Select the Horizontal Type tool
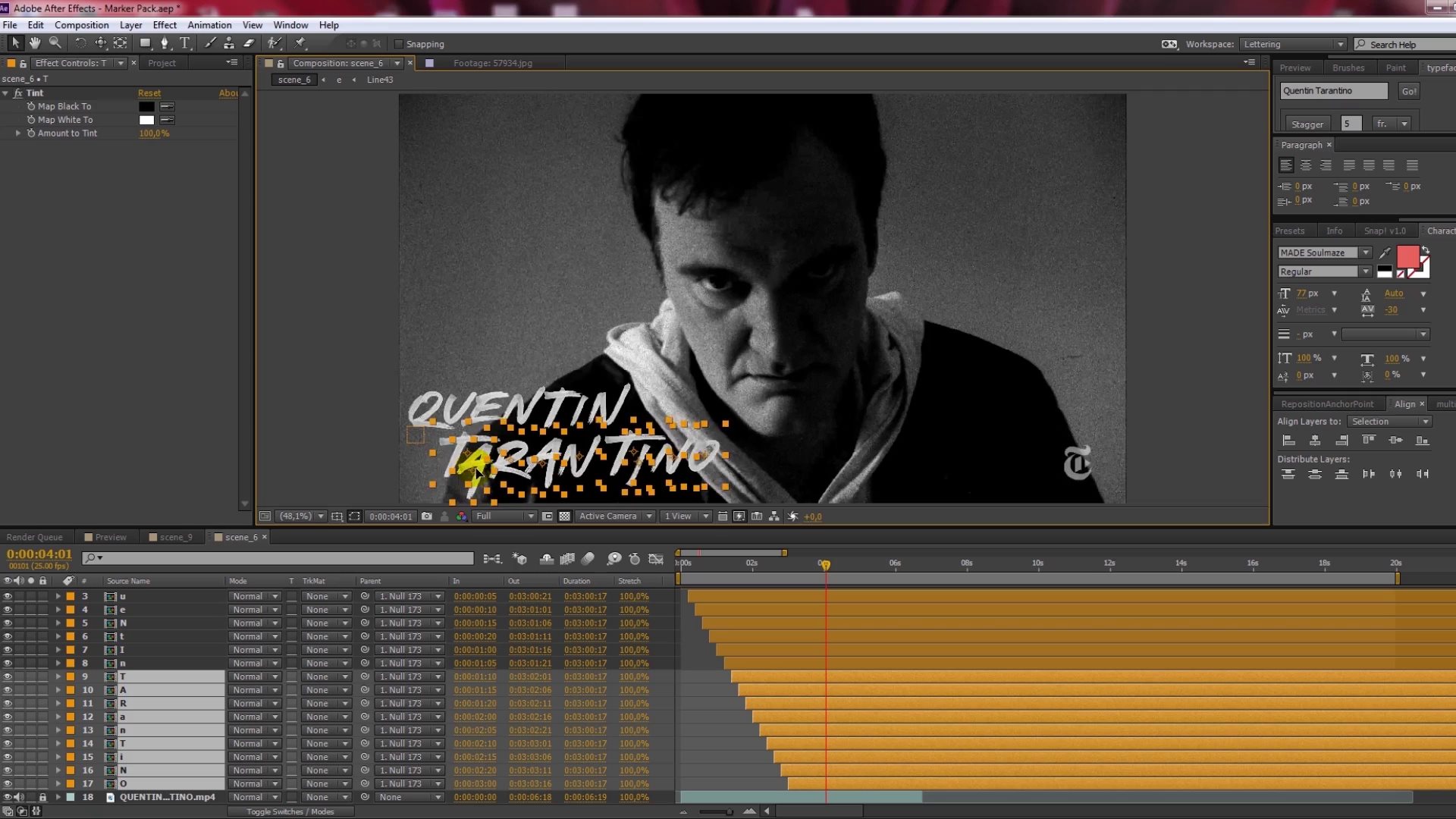Screen dimensions: 1456x819 [184, 43]
